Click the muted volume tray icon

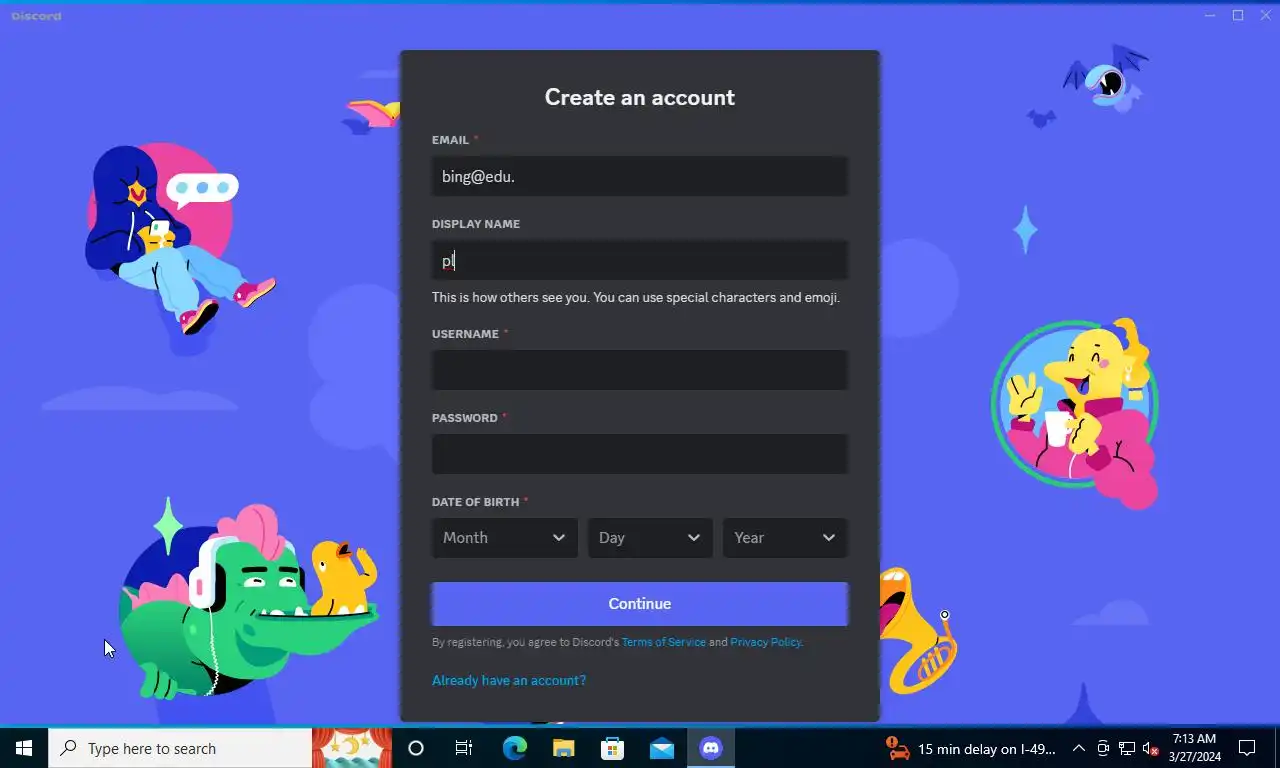[x=1151, y=748]
